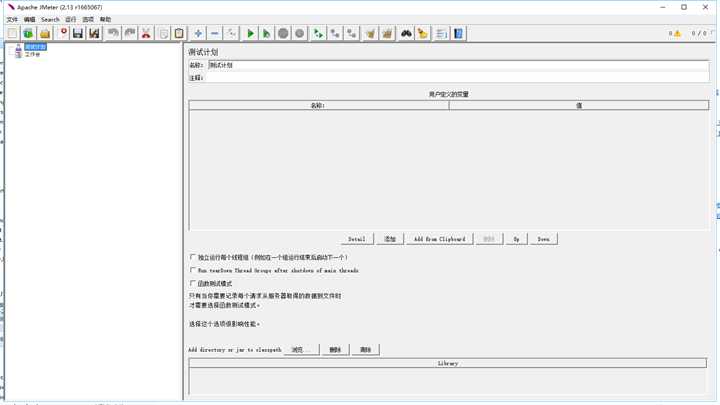
Task: Open the 编辑 menu
Action: click(x=29, y=19)
